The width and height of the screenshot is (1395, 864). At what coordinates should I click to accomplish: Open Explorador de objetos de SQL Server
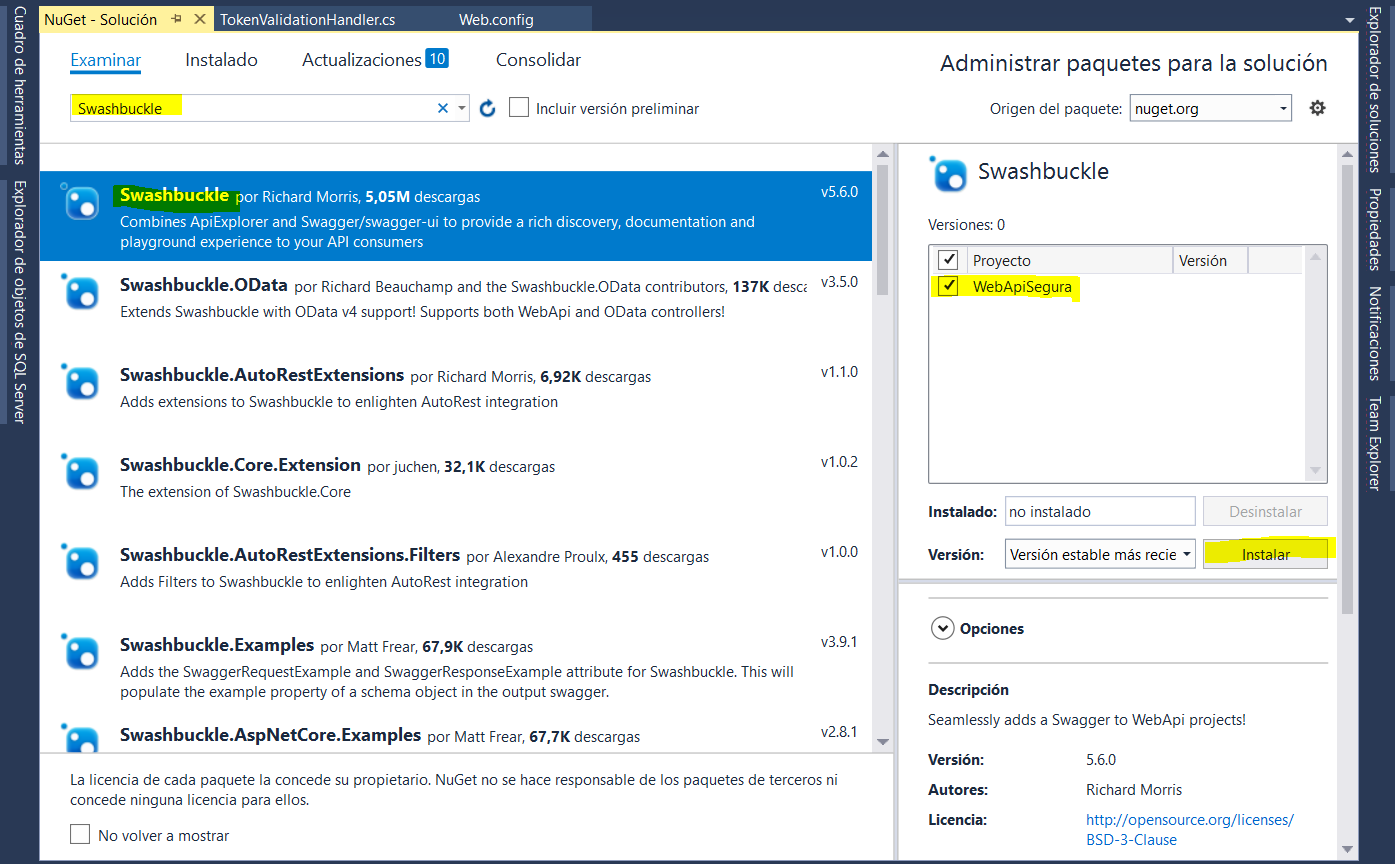click(x=19, y=301)
